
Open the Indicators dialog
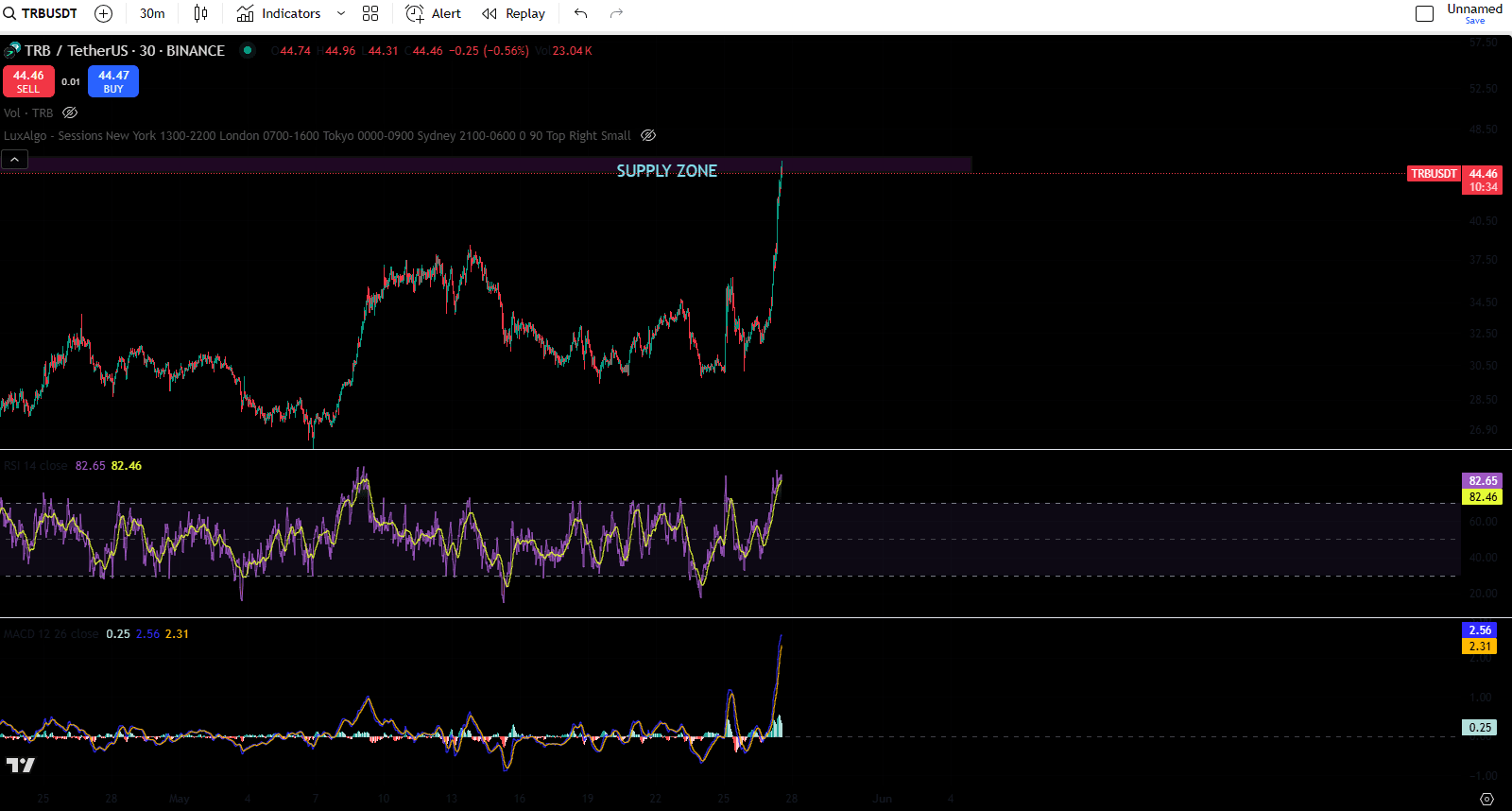[279, 13]
